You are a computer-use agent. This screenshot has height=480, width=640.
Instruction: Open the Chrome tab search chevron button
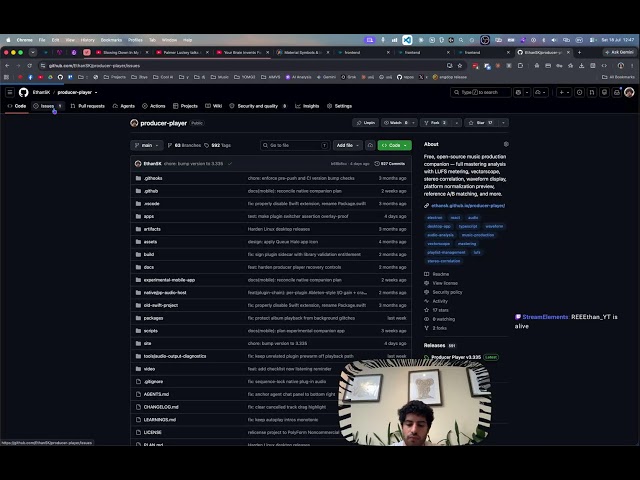point(33,52)
